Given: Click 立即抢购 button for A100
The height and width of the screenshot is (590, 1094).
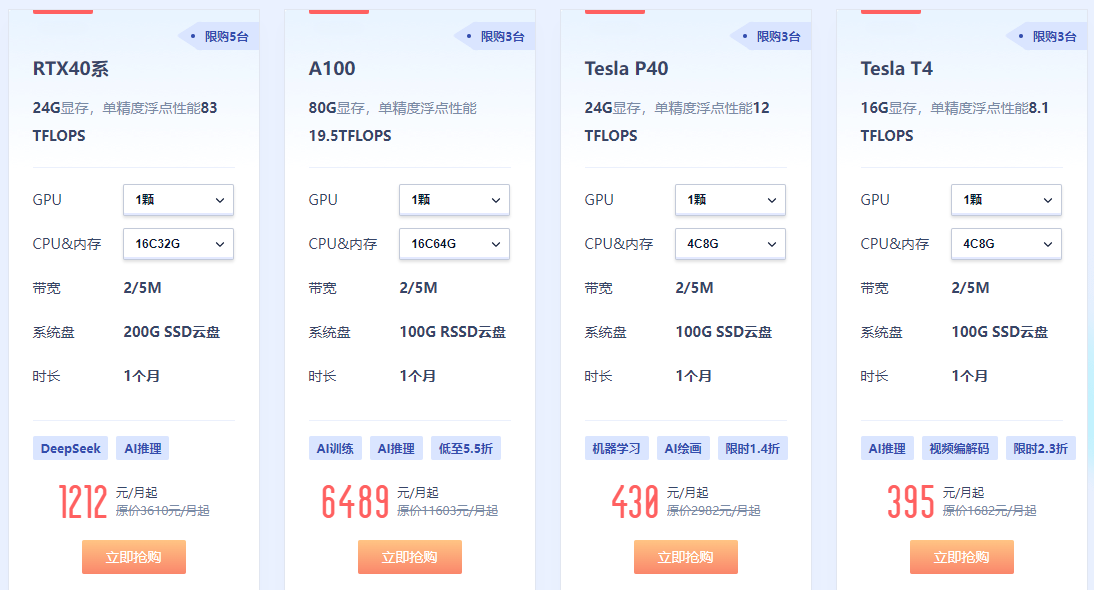Looking at the screenshot, I should 410,557.
